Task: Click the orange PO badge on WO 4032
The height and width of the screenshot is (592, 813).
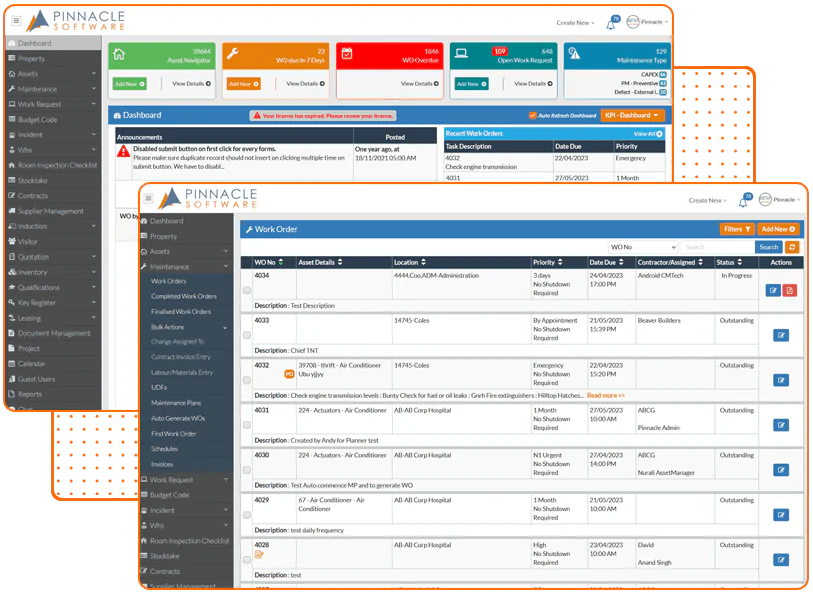Action: (289, 374)
